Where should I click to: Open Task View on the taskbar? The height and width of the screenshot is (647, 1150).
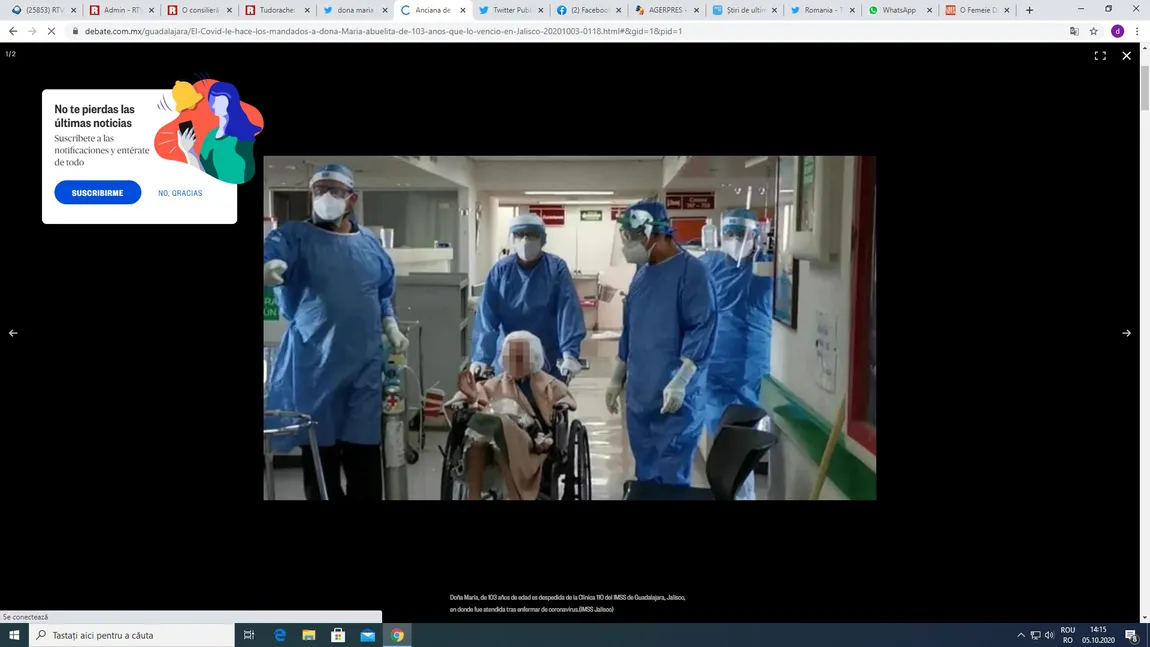(249, 635)
